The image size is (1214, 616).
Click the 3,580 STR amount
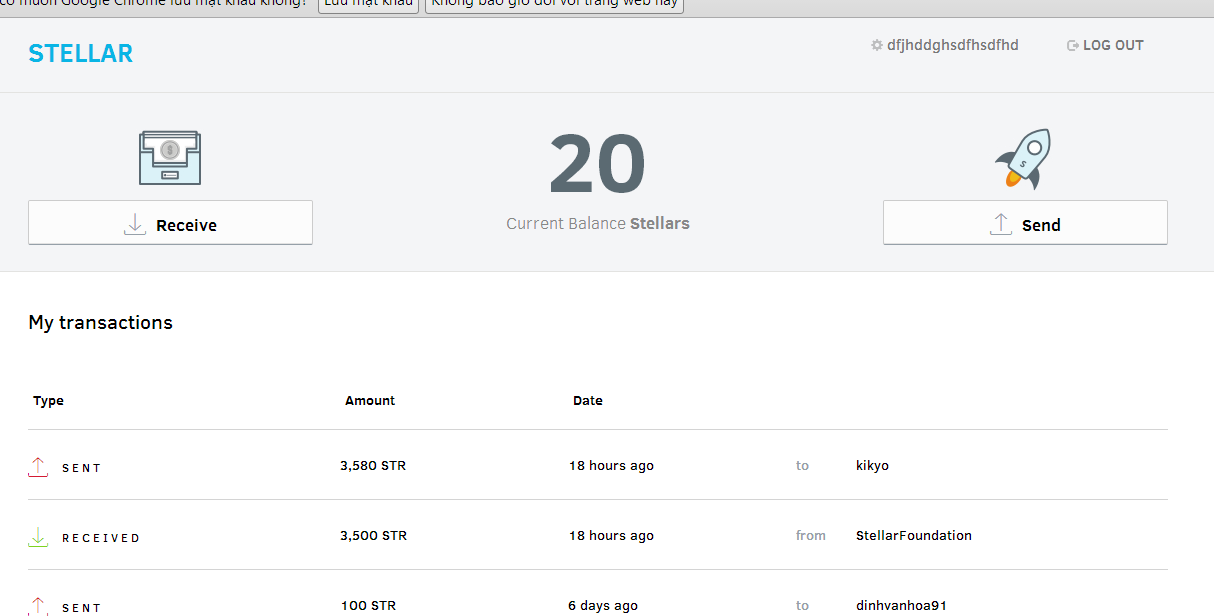pyautogui.click(x=373, y=465)
